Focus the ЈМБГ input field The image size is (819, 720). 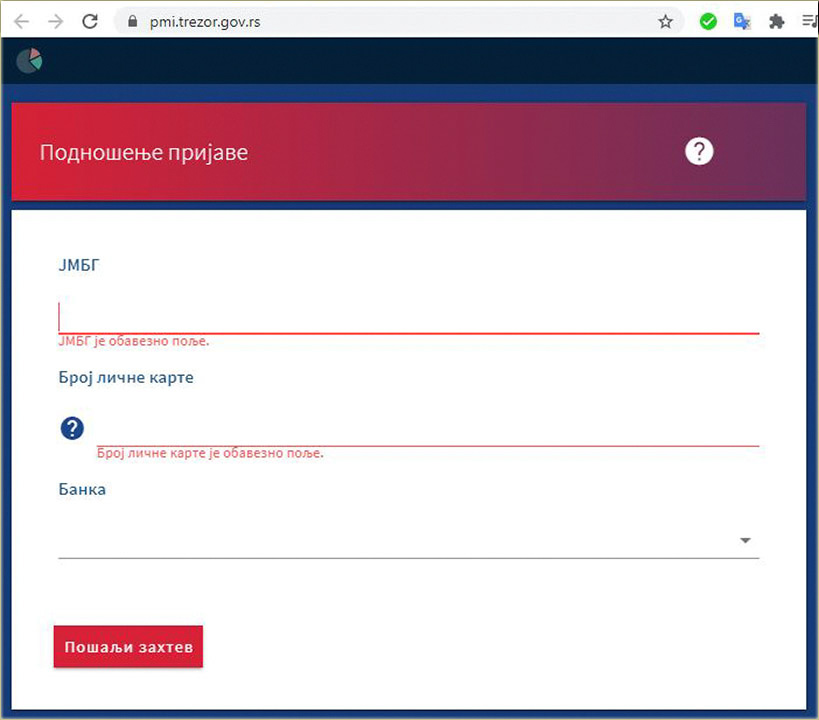point(408,316)
